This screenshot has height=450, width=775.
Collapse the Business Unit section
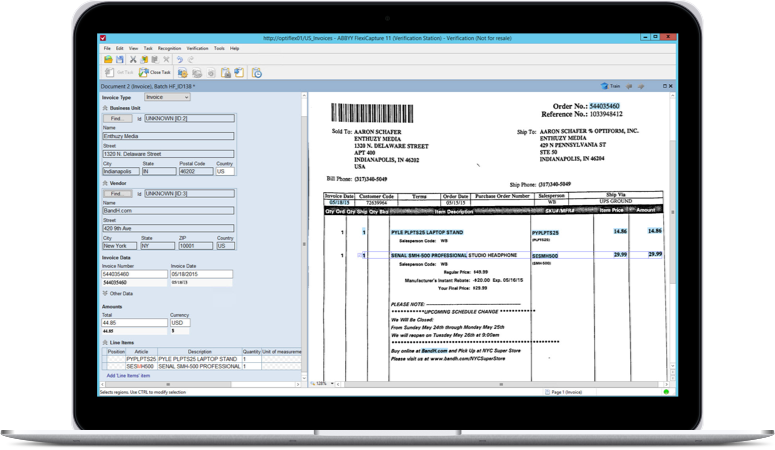coord(104,108)
